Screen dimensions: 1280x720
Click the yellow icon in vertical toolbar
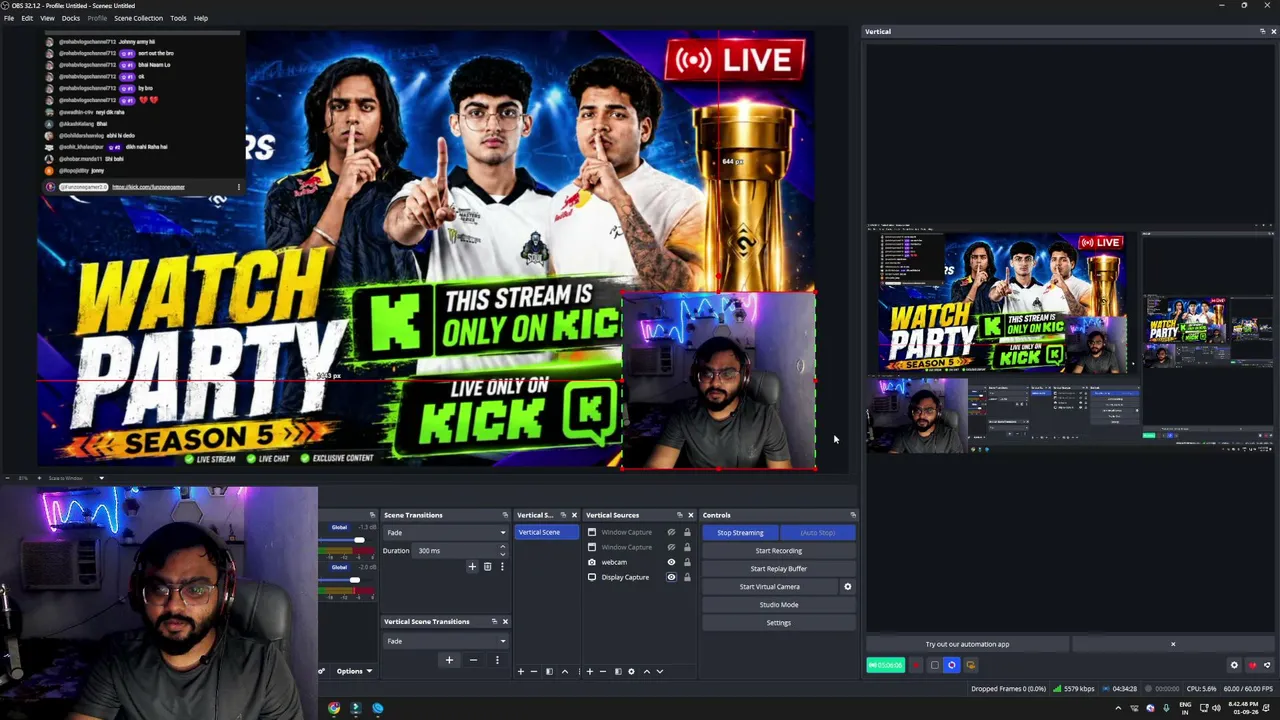(971, 665)
